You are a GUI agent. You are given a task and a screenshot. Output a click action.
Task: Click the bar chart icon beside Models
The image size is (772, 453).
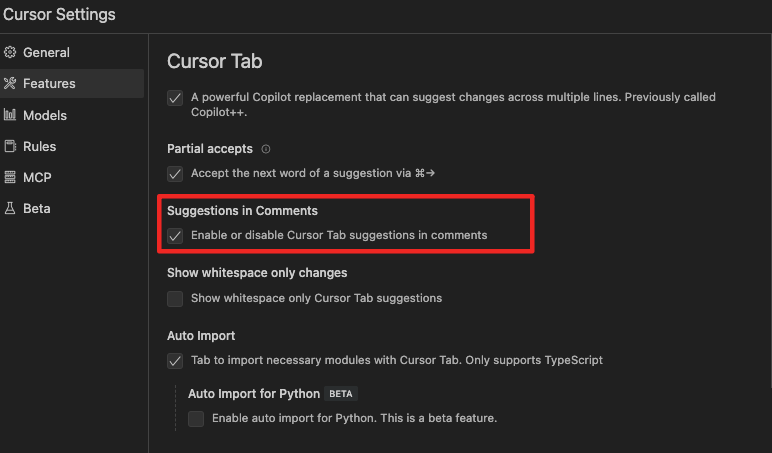10,115
